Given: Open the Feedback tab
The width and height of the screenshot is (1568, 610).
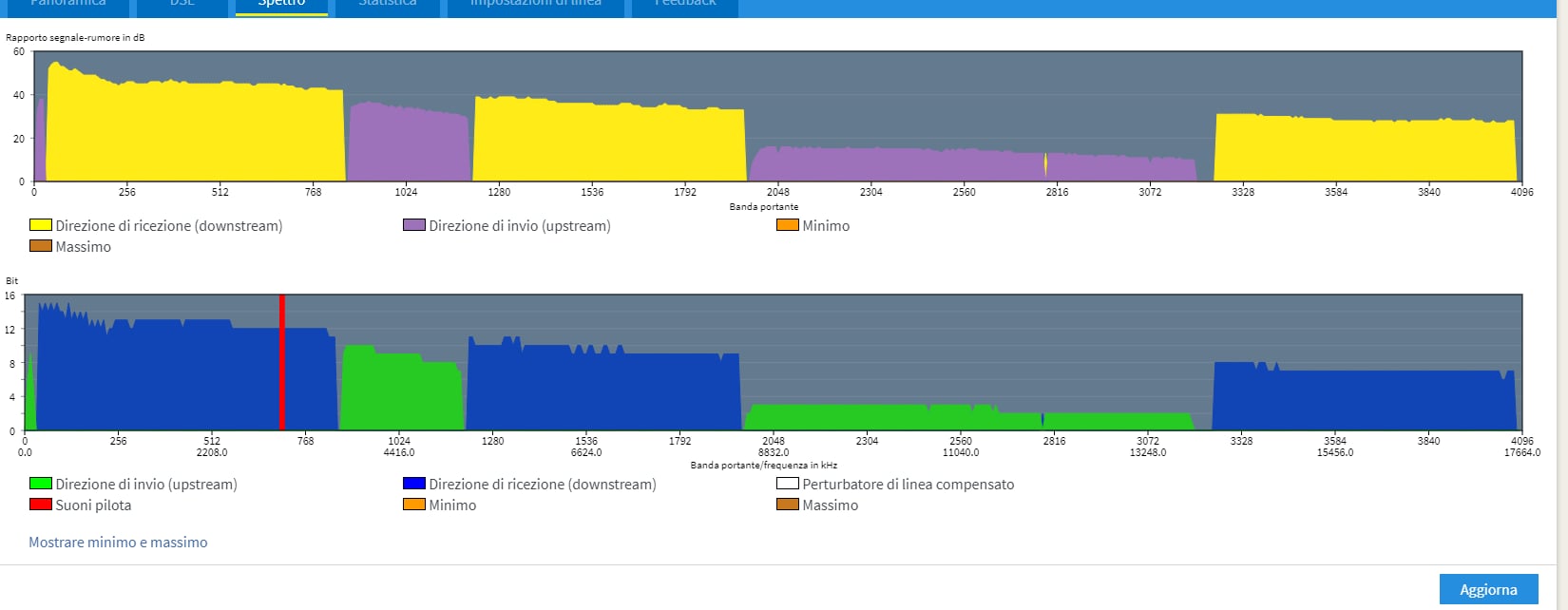Looking at the screenshot, I should click(684, 5).
